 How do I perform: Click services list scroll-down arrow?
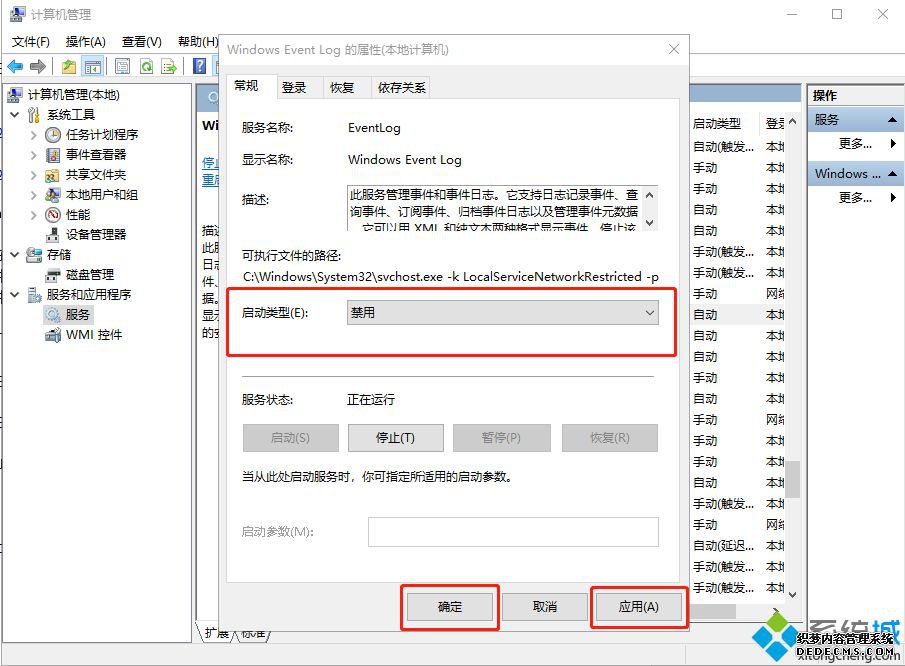click(793, 594)
